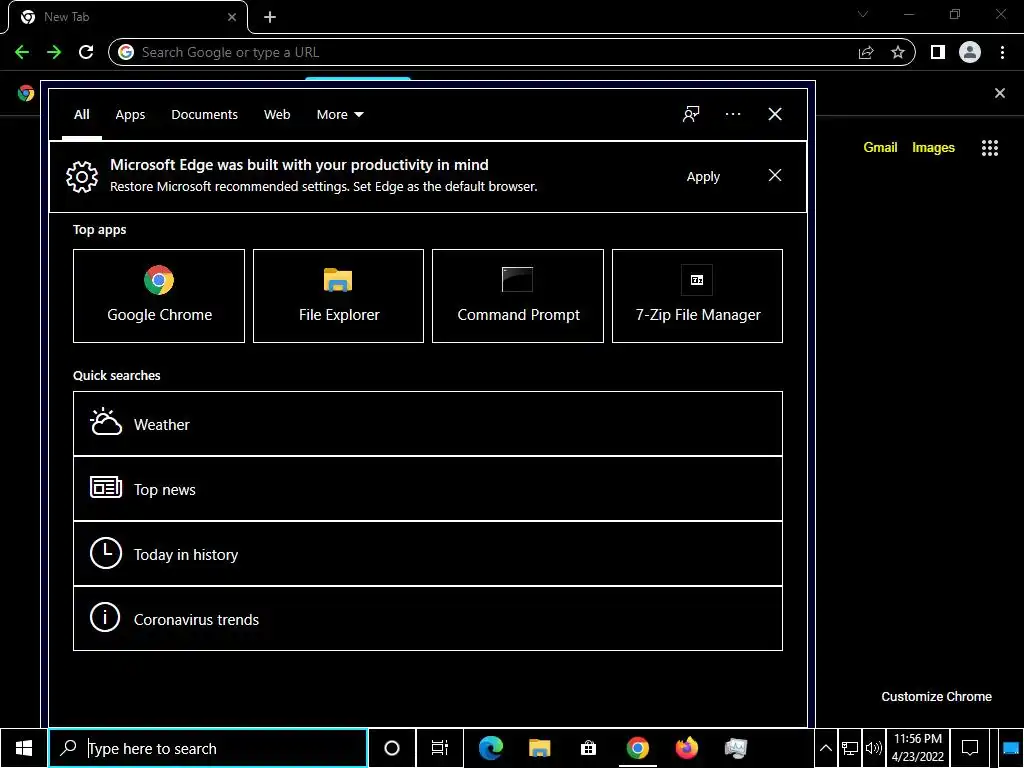The image size is (1024, 768).
Task: Open the clock showing 11:56 PM
Action: 918,748
